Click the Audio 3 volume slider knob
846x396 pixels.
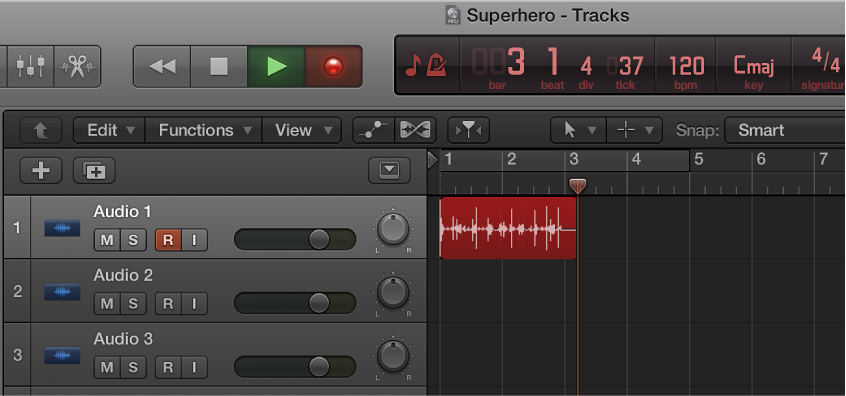pyautogui.click(x=319, y=366)
